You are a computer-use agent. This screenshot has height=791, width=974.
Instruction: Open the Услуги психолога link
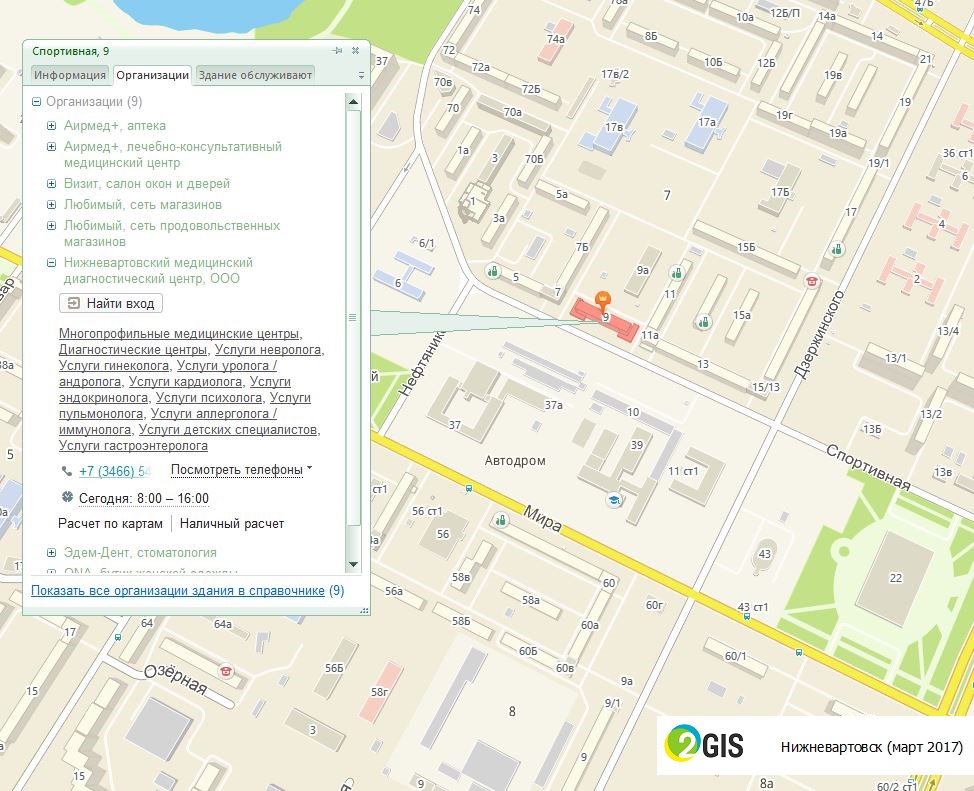209,398
